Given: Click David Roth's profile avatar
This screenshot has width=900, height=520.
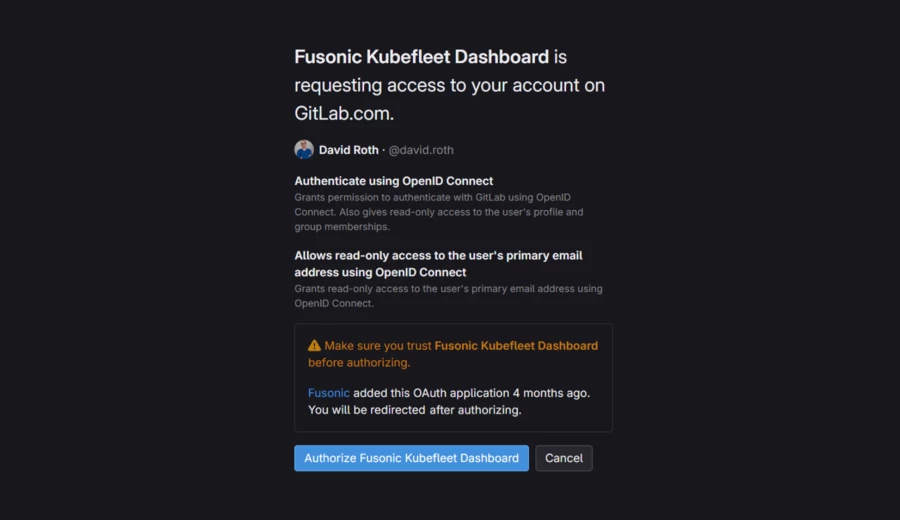Looking at the screenshot, I should pos(304,150).
